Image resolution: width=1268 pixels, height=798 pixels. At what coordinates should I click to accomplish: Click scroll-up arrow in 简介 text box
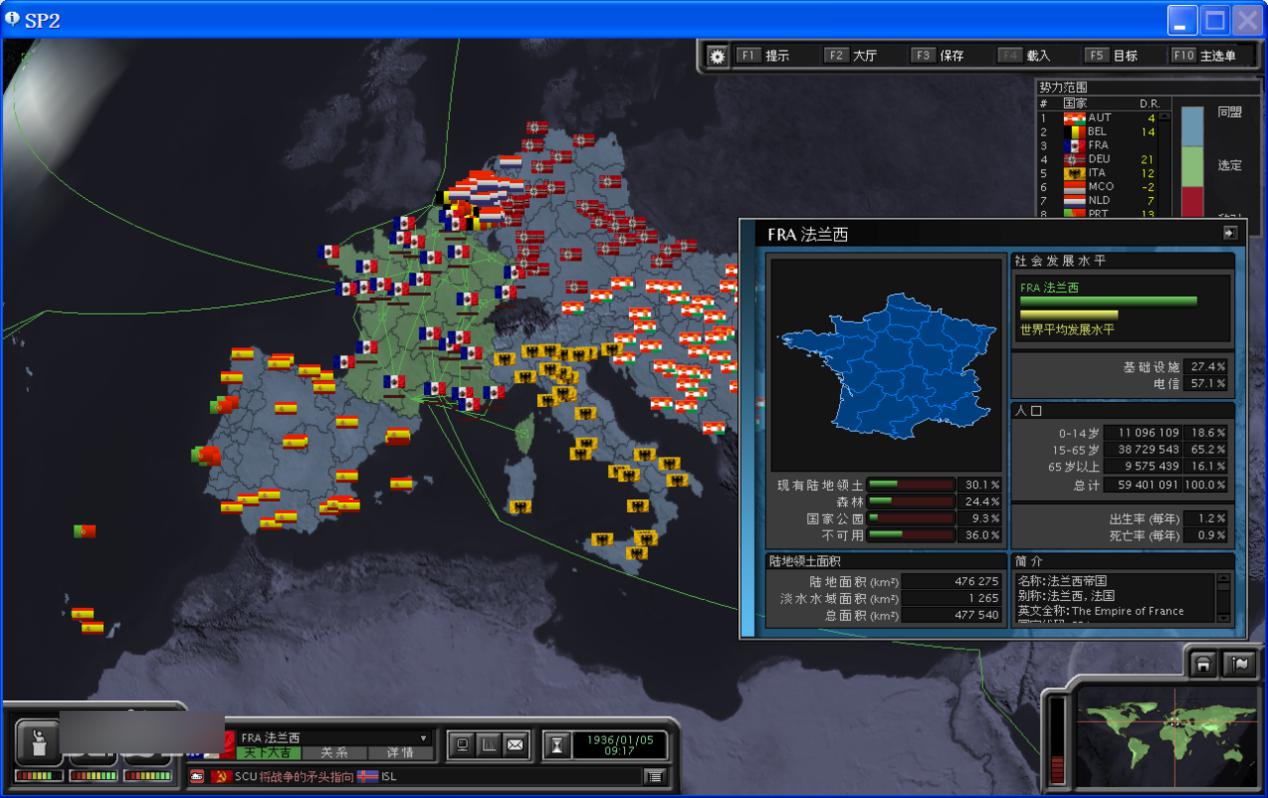(1223, 579)
